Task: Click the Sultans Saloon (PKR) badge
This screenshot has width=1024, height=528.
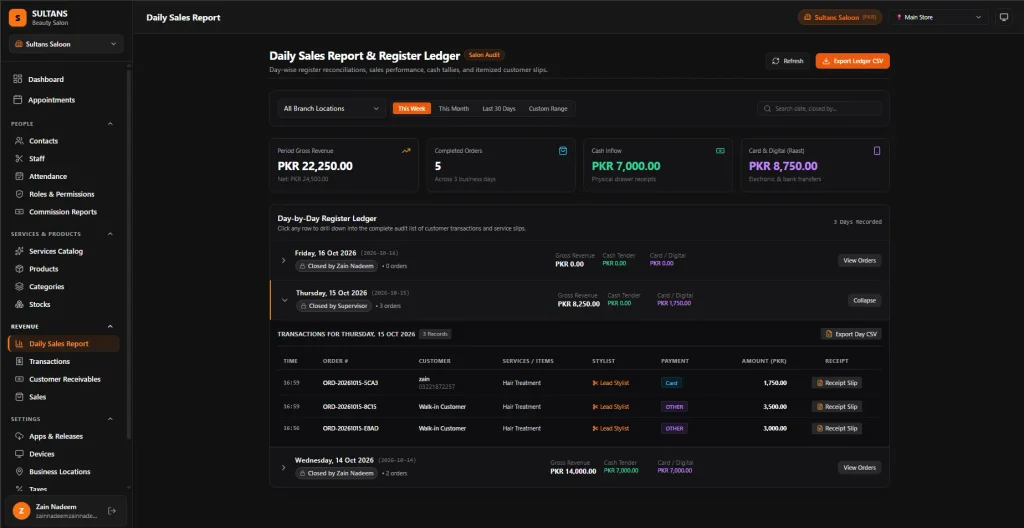Action: point(840,18)
